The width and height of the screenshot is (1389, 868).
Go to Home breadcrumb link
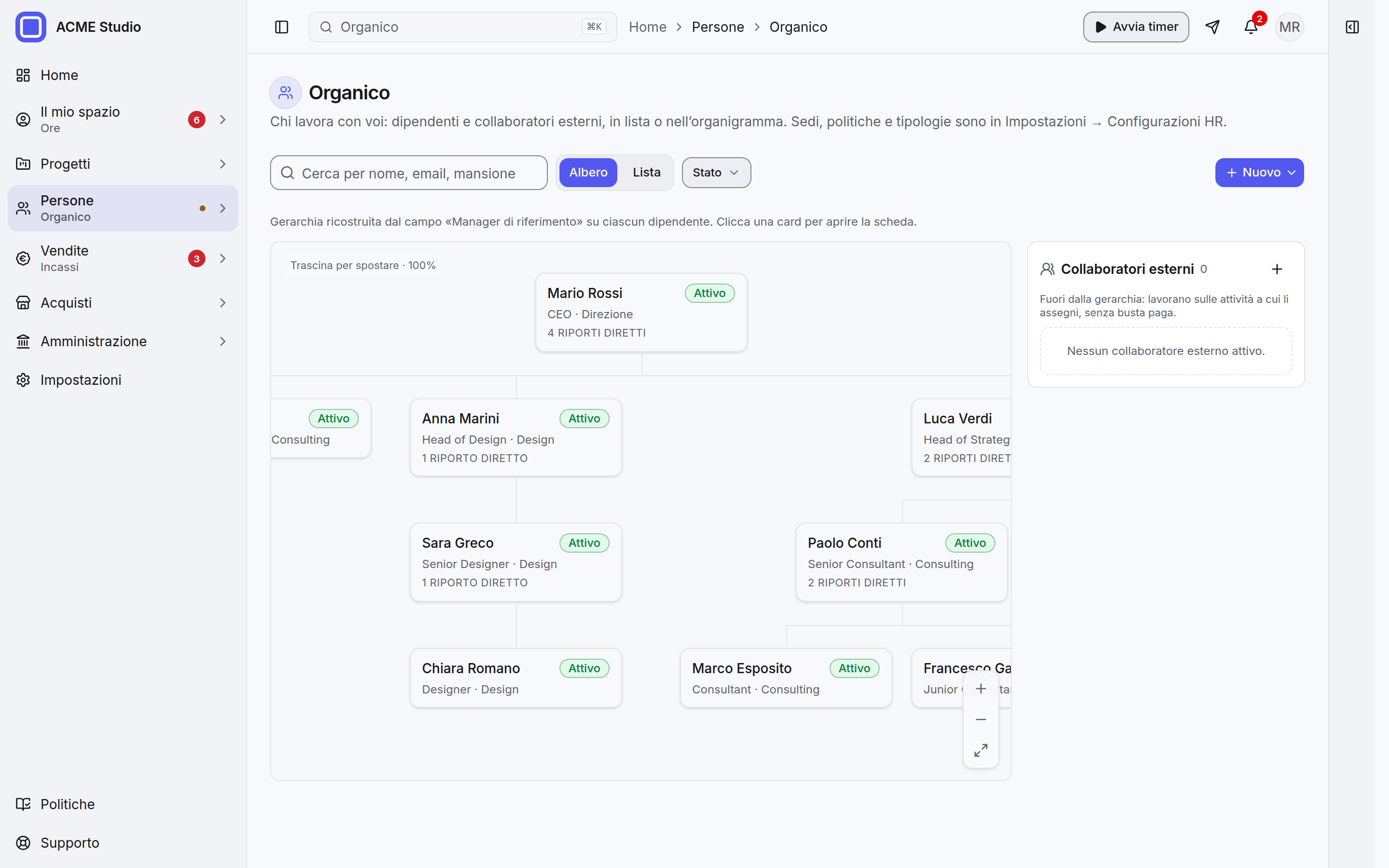[647, 27]
